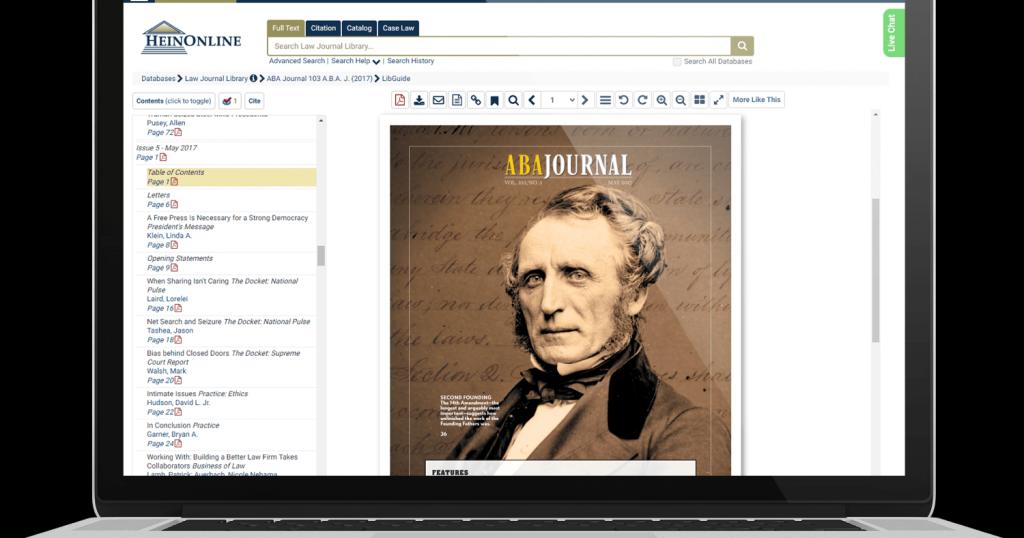
Task: Select the Citation tab
Action: click(x=323, y=28)
